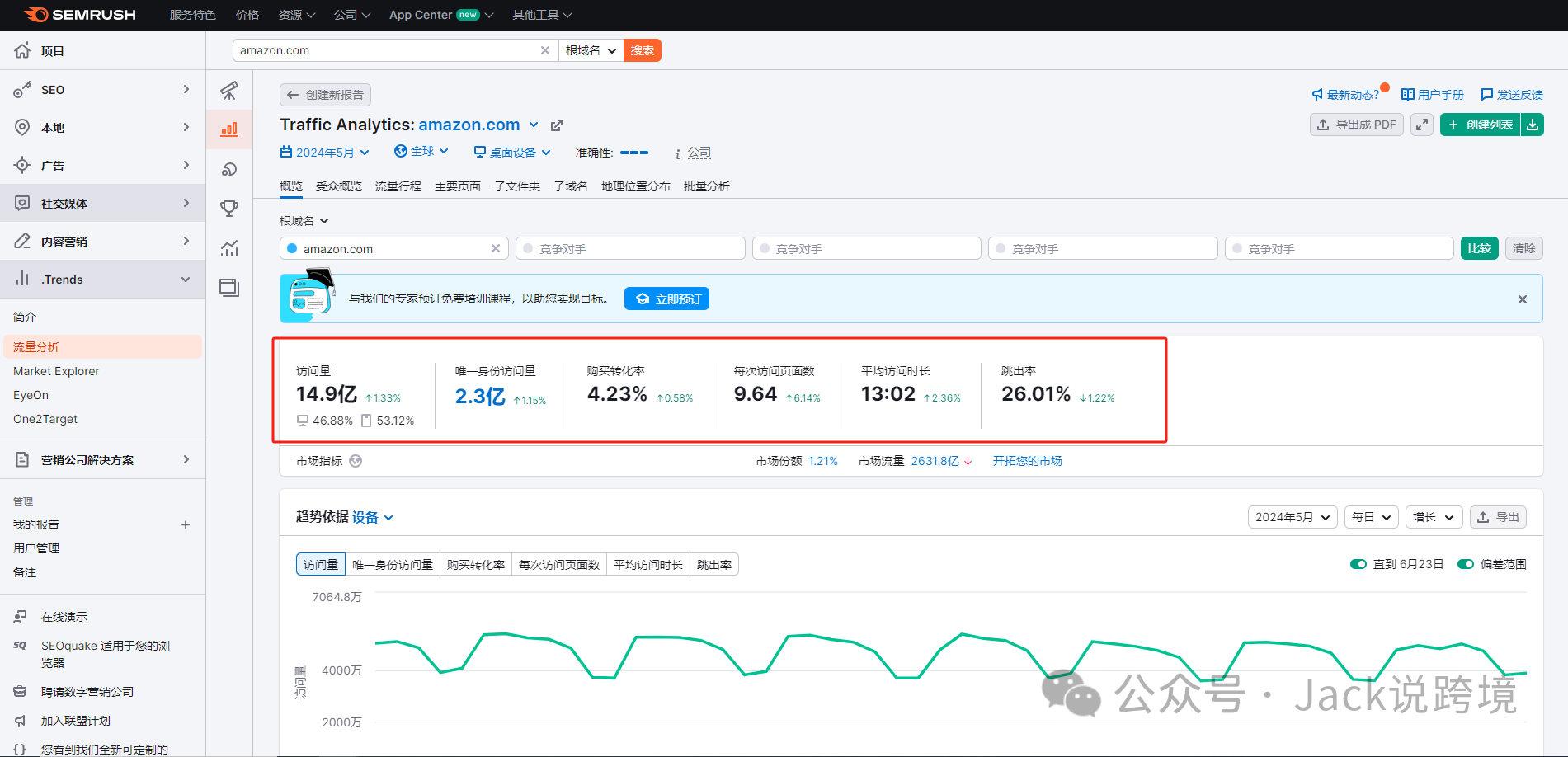This screenshot has width=1568, height=757.
Task: Open the App Center menu
Action: (441, 15)
